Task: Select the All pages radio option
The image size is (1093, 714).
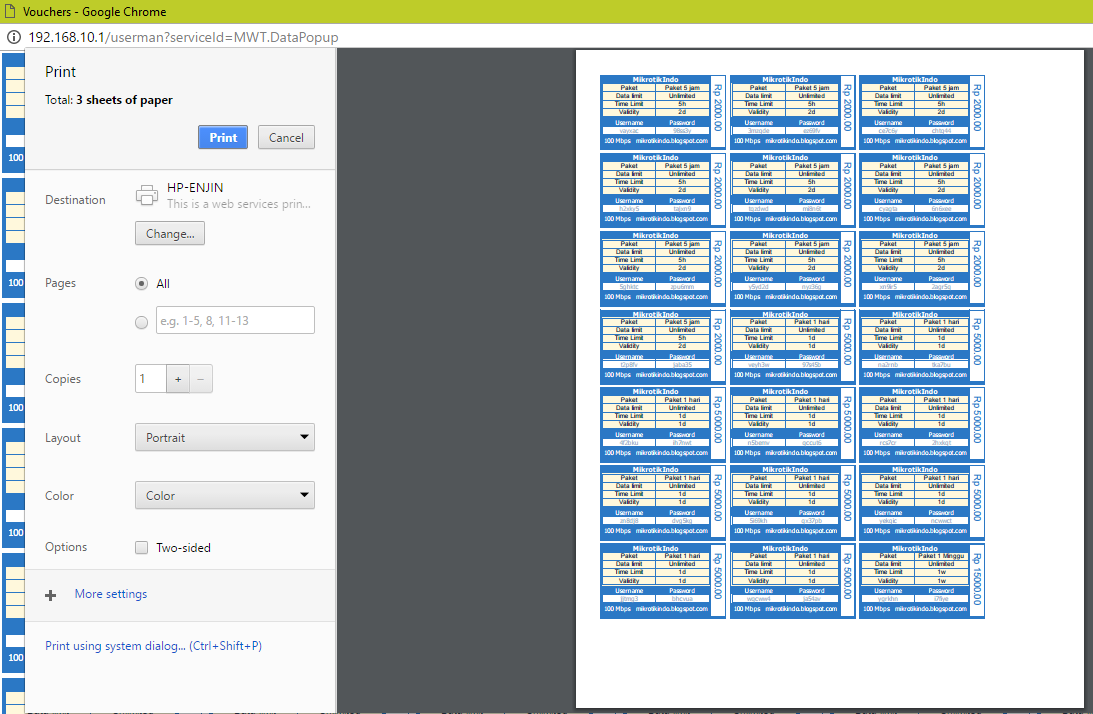Action: pos(142,284)
